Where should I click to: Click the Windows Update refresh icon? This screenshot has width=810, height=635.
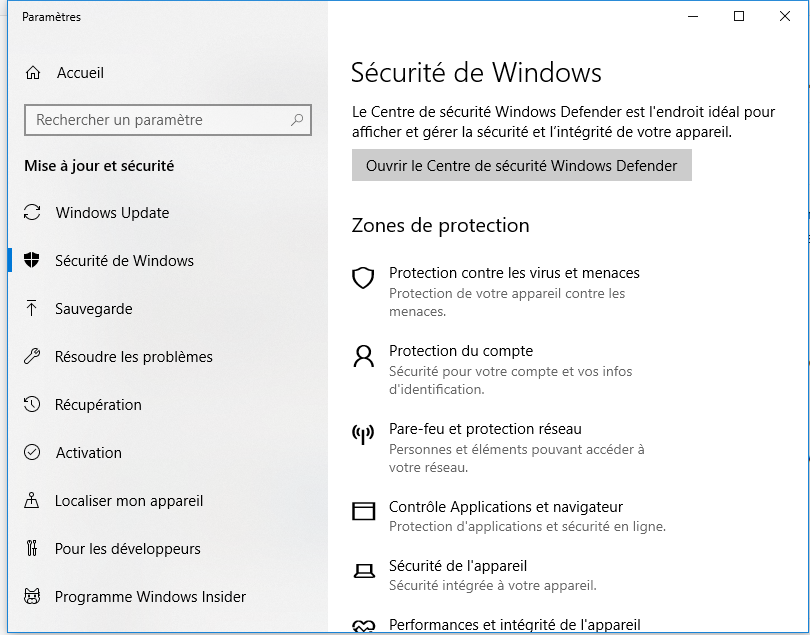[32, 212]
